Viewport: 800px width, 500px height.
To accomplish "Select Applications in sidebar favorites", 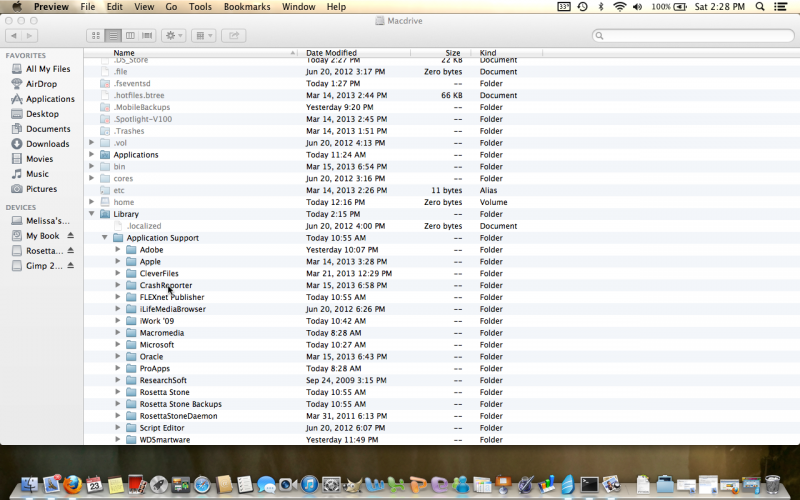I will [50, 99].
